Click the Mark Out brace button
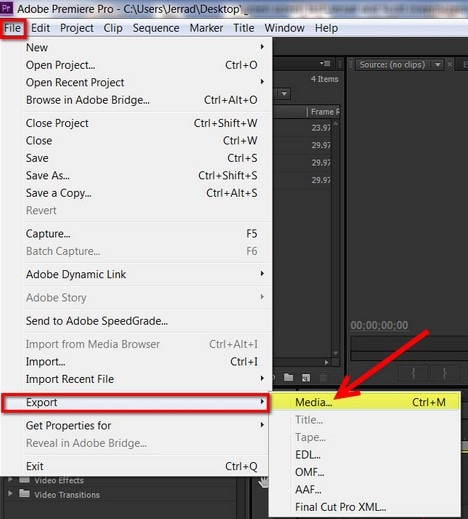The height and width of the screenshot is (519, 468). 444,373
